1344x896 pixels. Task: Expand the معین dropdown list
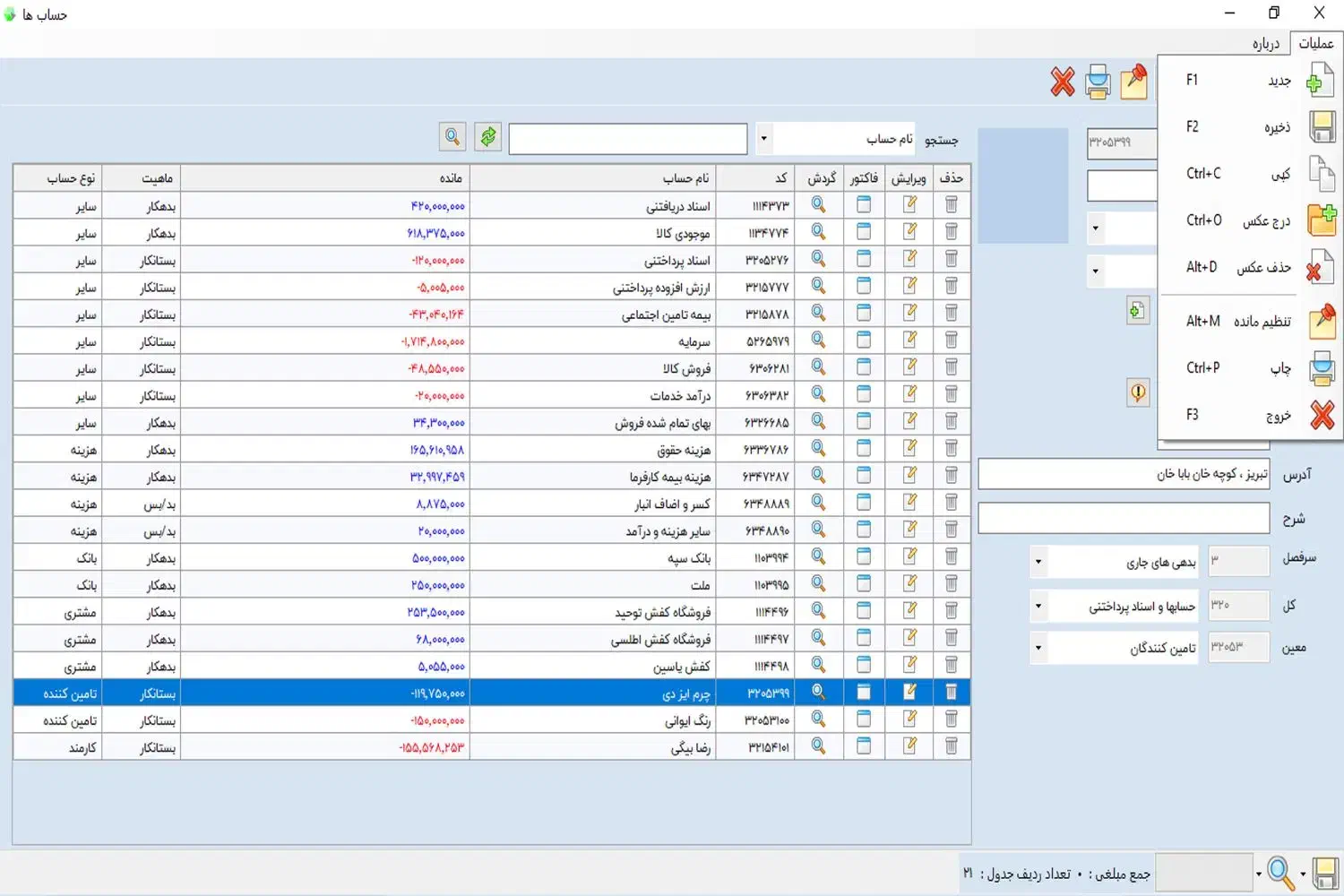coord(1038,648)
